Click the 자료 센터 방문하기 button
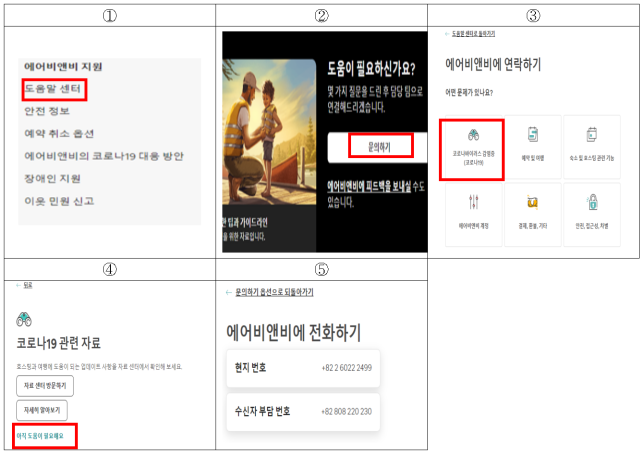This screenshot has height=454, width=643. (x=45, y=386)
